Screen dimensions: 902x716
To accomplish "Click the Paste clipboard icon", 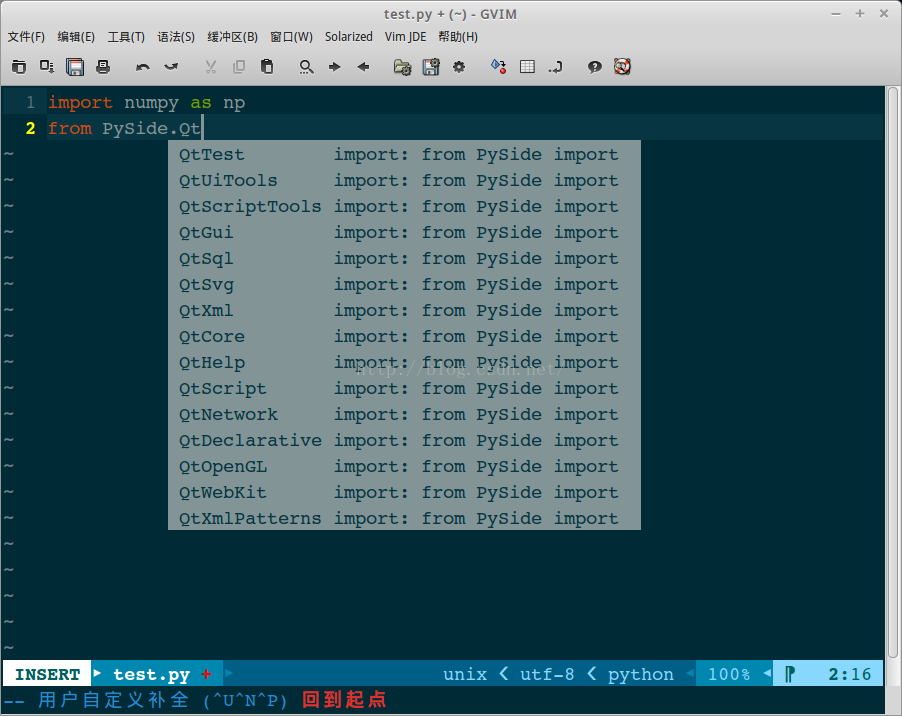I will (267, 67).
